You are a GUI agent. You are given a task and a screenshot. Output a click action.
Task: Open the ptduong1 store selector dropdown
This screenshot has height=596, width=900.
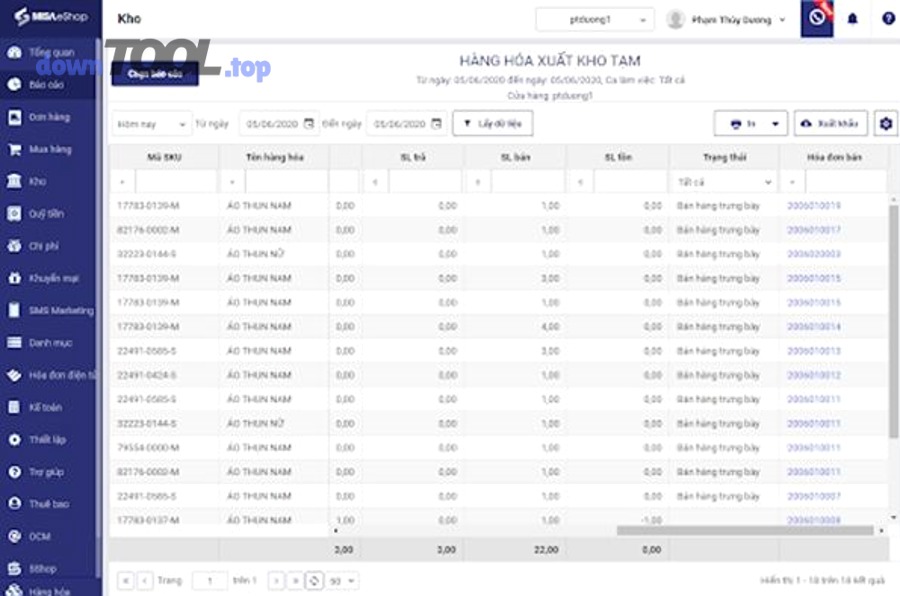(x=594, y=19)
